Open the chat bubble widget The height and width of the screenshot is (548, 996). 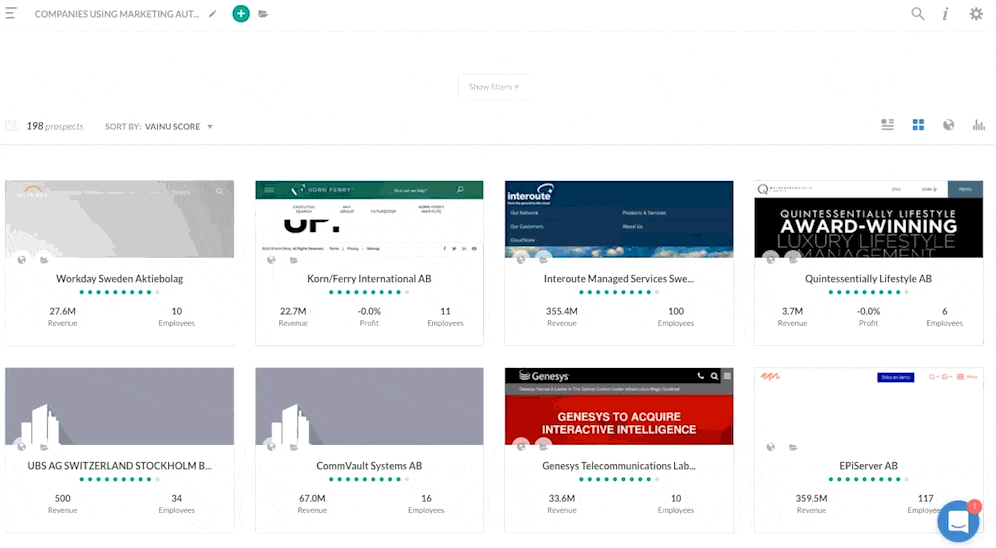[x=957, y=521]
